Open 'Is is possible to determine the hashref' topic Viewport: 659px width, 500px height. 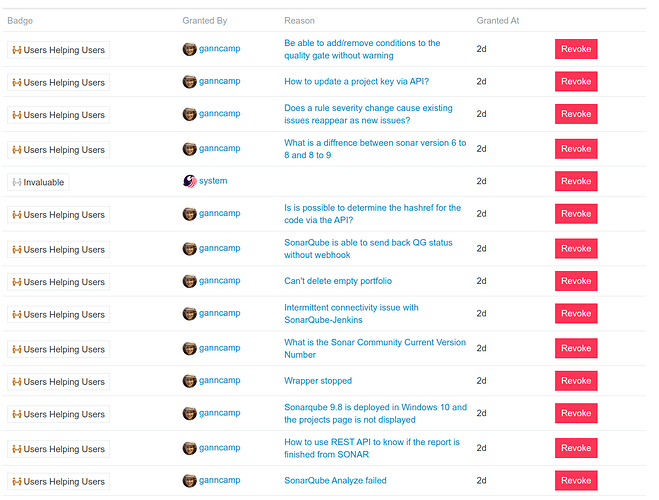pyautogui.click(x=372, y=214)
